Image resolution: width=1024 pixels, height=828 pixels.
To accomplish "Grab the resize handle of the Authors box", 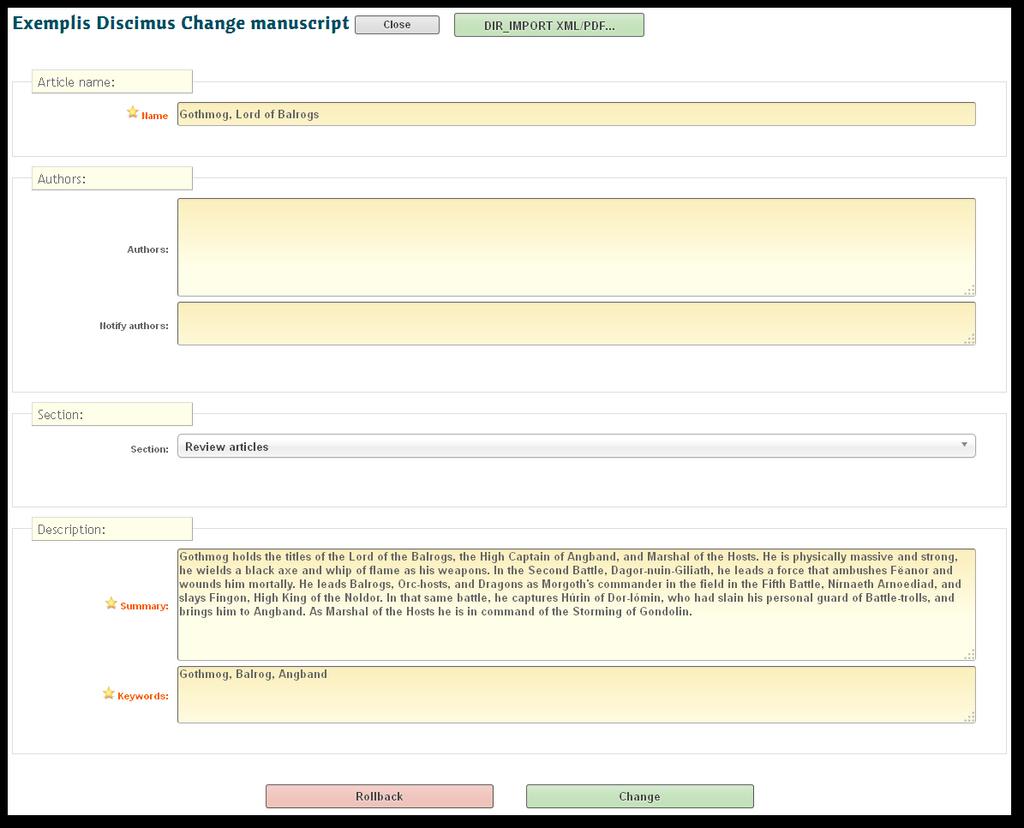I will 970,291.
